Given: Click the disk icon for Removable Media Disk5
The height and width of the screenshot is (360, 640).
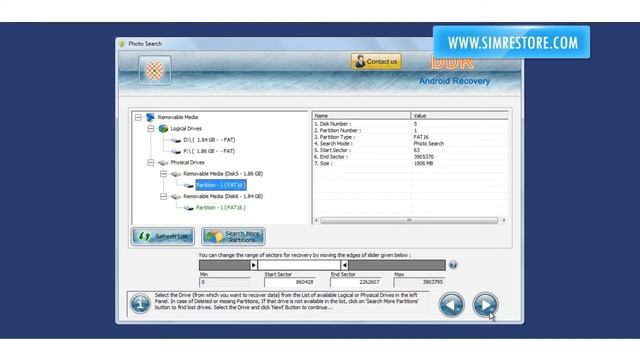Looking at the screenshot, I should tap(176, 174).
